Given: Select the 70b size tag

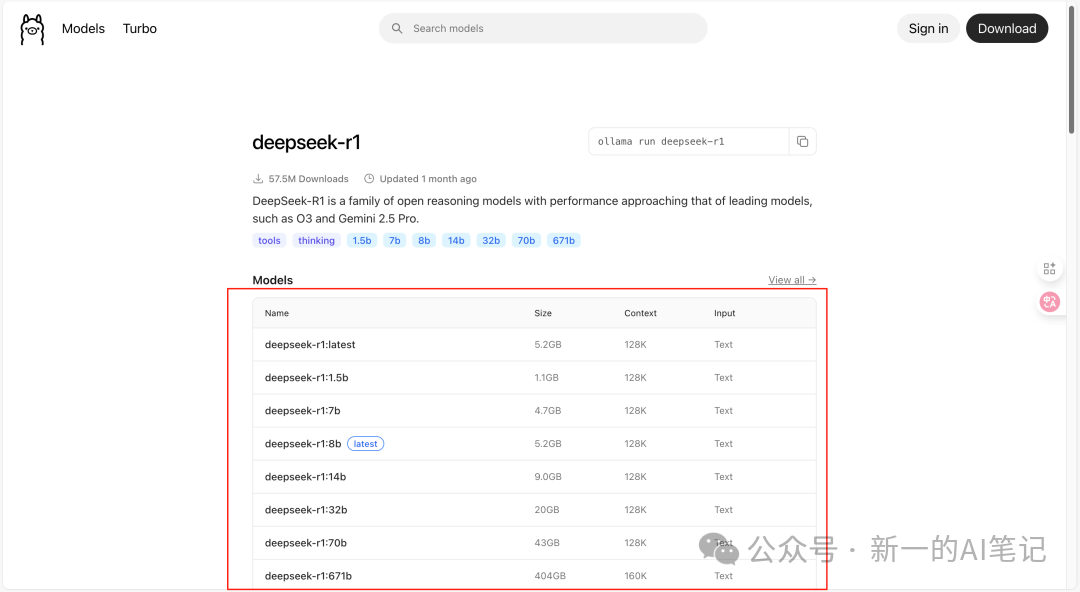Looking at the screenshot, I should (526, 241).
